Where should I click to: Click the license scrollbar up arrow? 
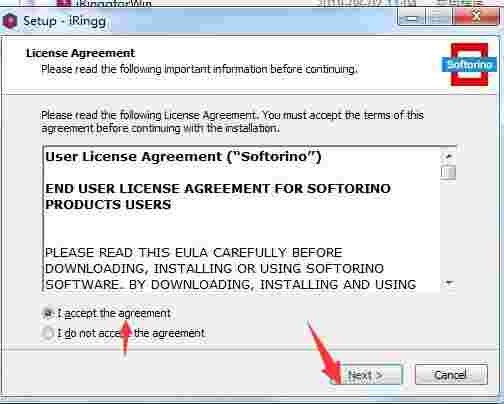(x=449, y=156)
